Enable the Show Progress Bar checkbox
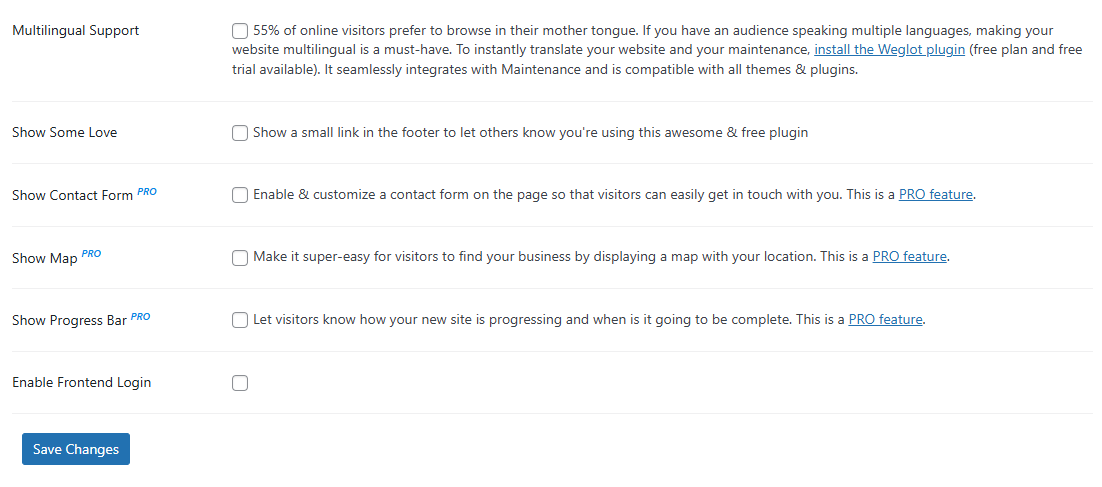The width and height of the screenshot is (1102, 487). point(240,320)
